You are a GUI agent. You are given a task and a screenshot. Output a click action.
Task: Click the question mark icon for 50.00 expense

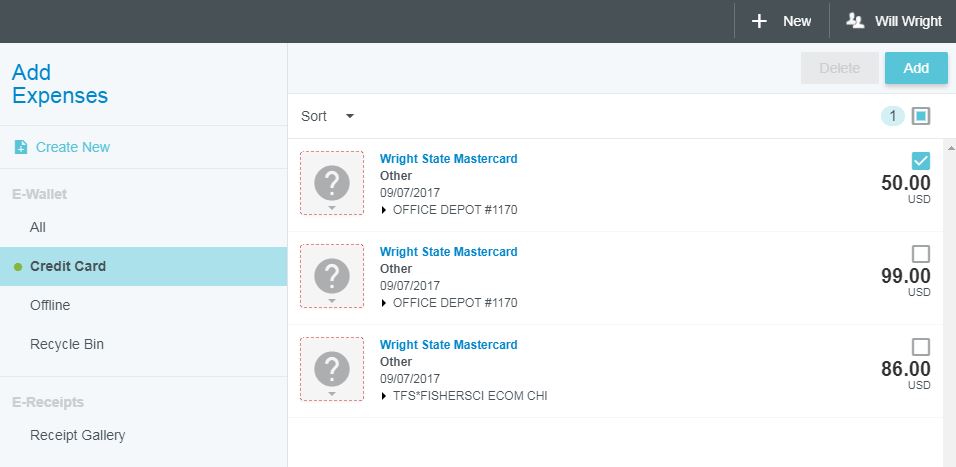coord(332,183)
